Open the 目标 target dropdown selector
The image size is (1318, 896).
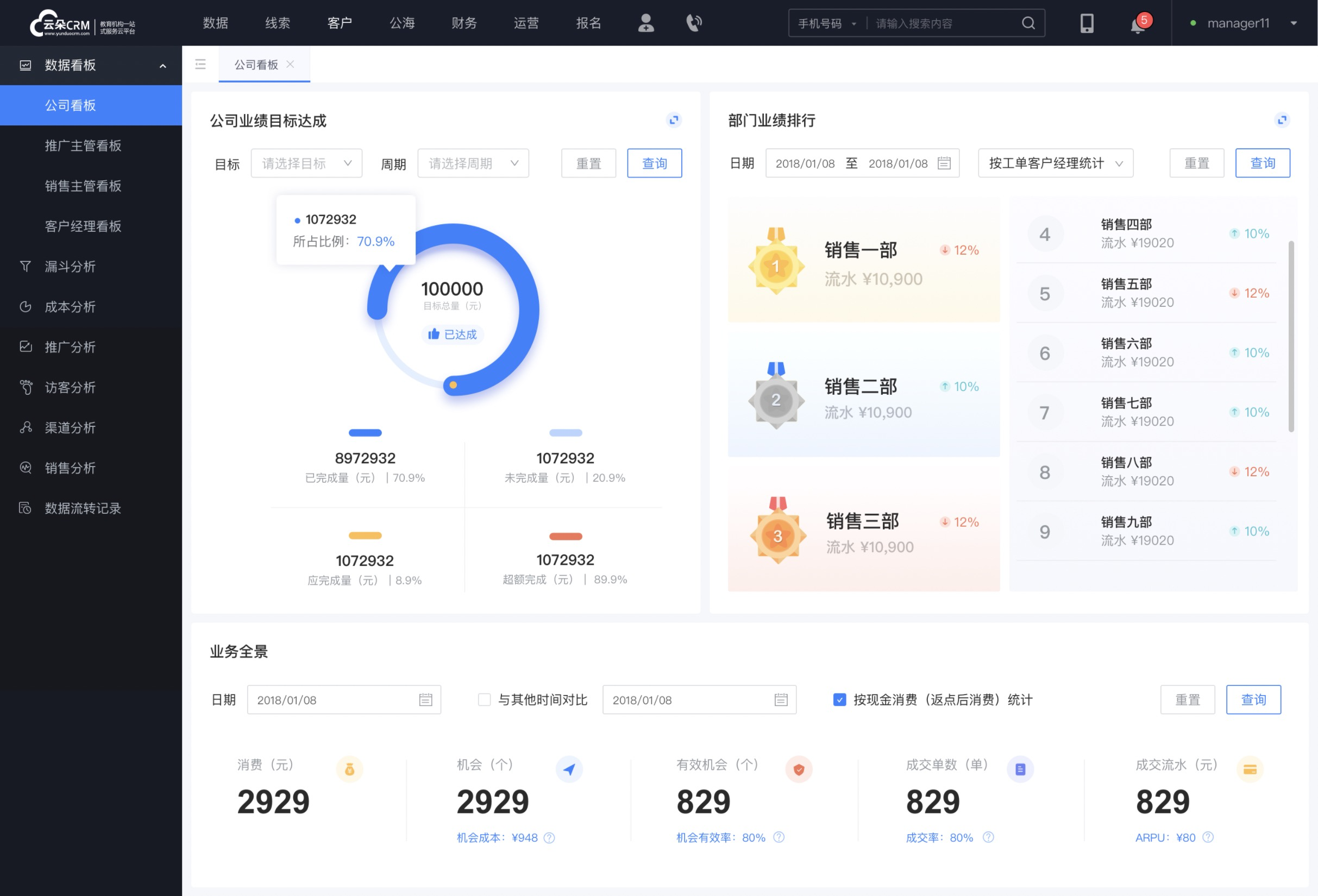click(306, 163)
